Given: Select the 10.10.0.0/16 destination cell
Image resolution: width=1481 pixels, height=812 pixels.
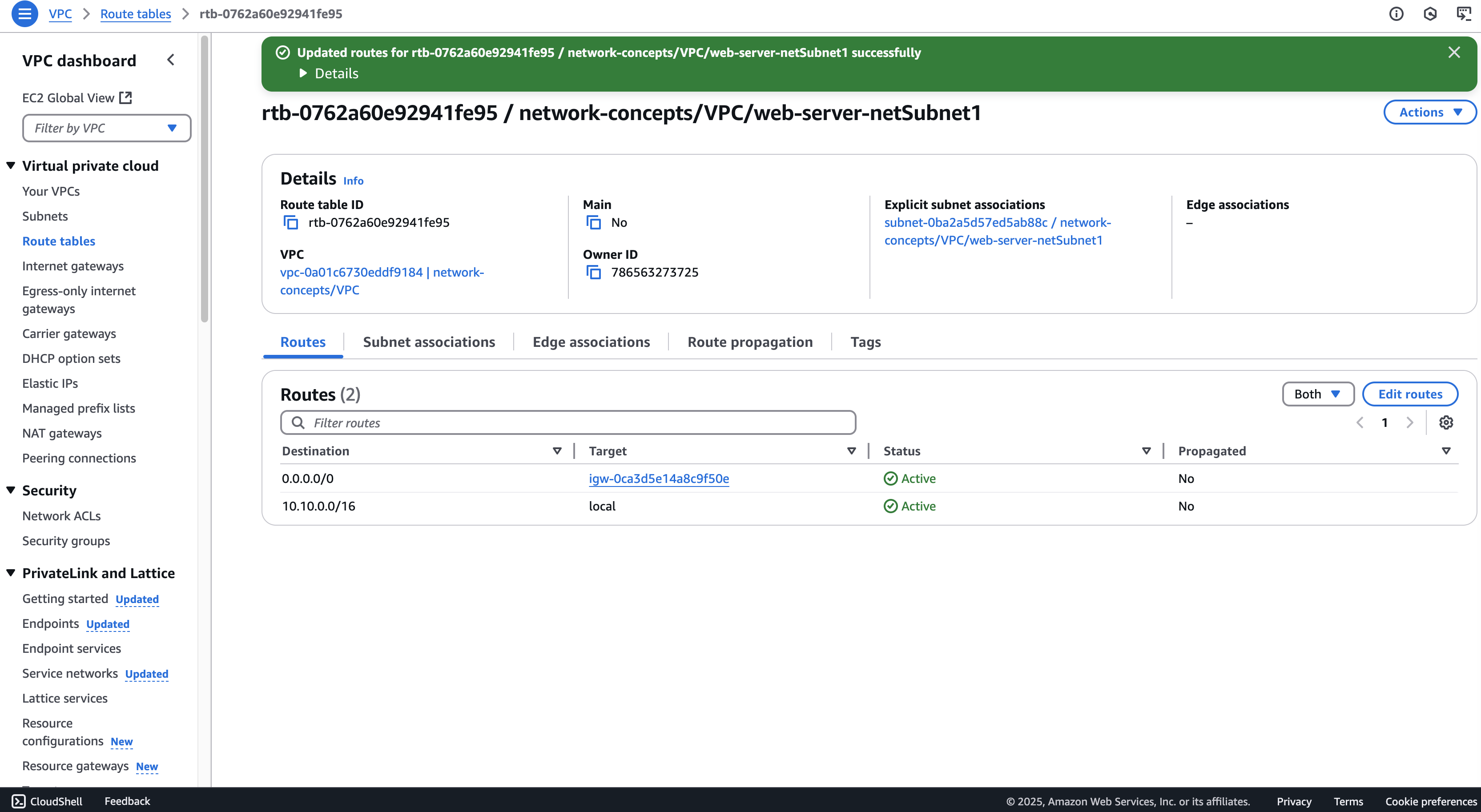Looking at the screenshot, I should (x=318, y=506).
